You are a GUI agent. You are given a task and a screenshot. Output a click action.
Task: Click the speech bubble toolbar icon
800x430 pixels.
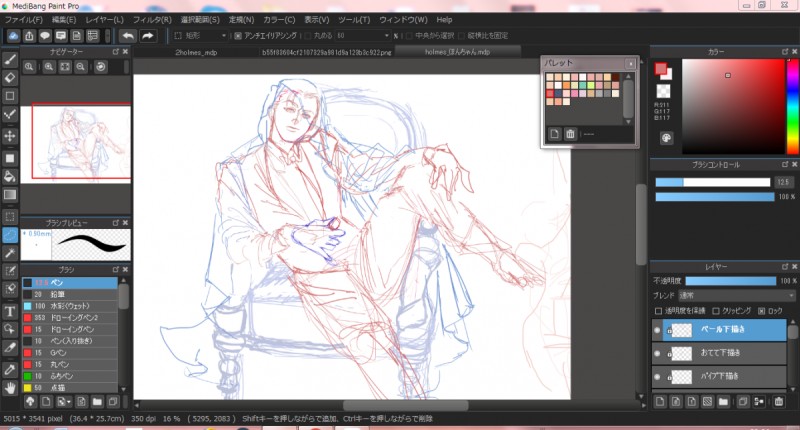[45, 36]
